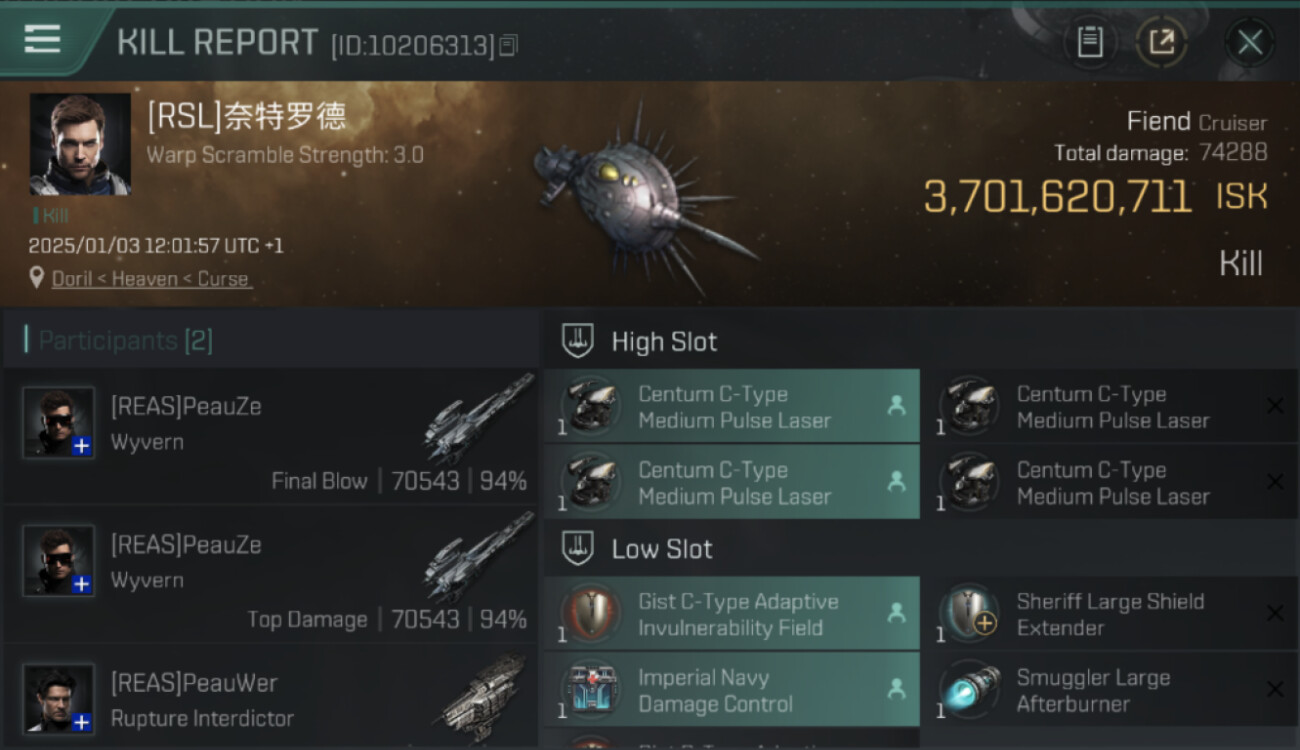
Task: Open the hamburger menu
Action: tap(42, 39)
